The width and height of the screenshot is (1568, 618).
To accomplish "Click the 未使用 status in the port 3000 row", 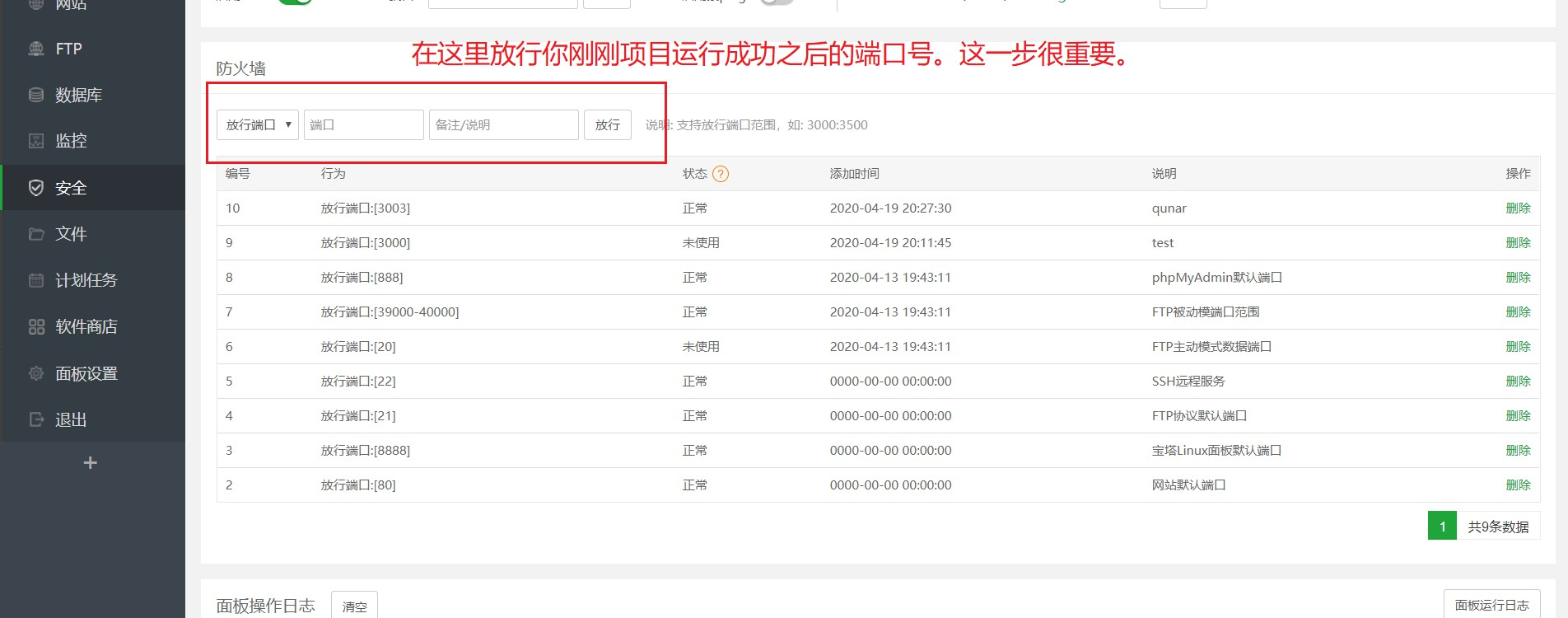I will 701,243.
